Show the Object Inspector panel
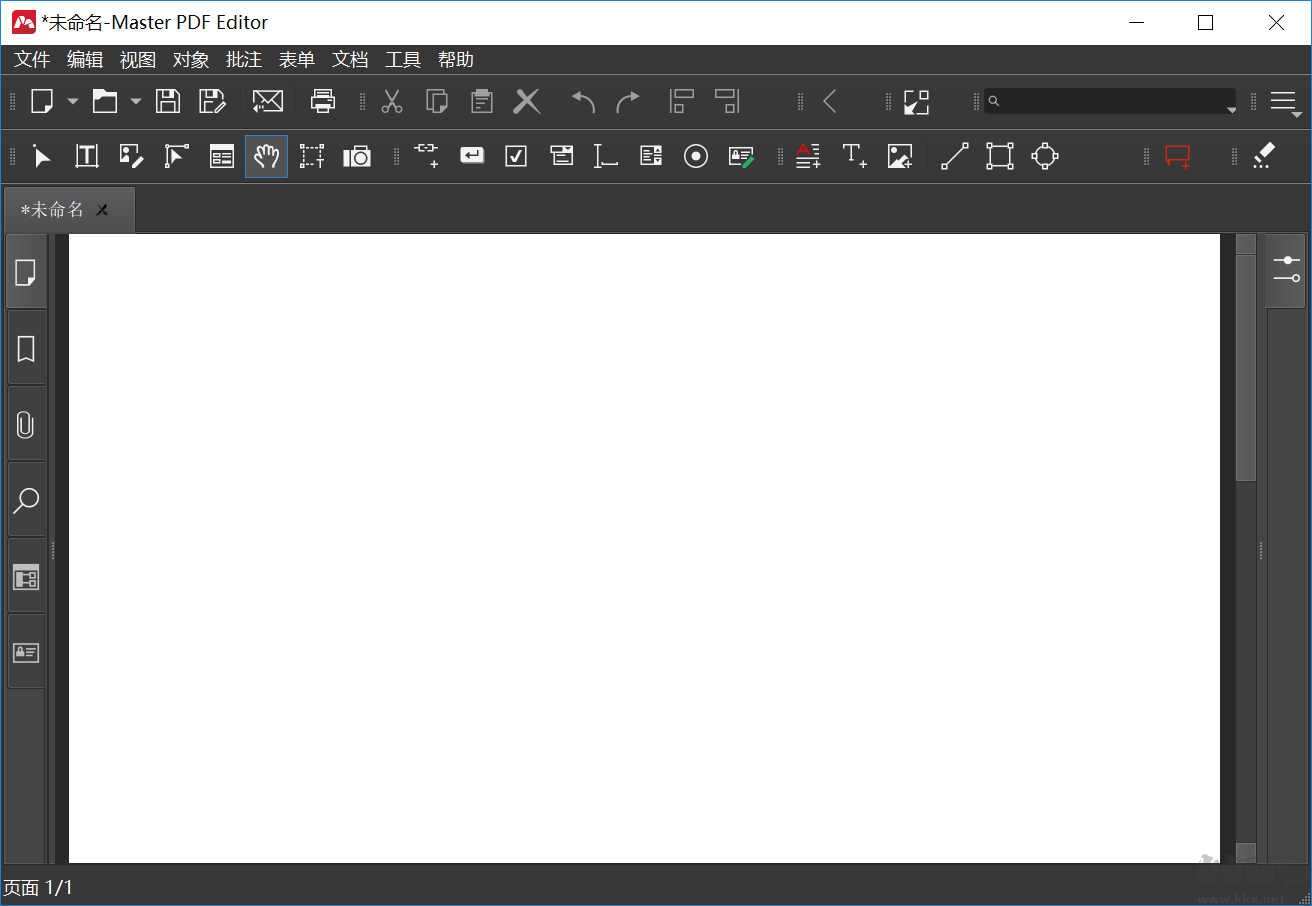Screen dimensions: 1312x906 point(1286,270)
